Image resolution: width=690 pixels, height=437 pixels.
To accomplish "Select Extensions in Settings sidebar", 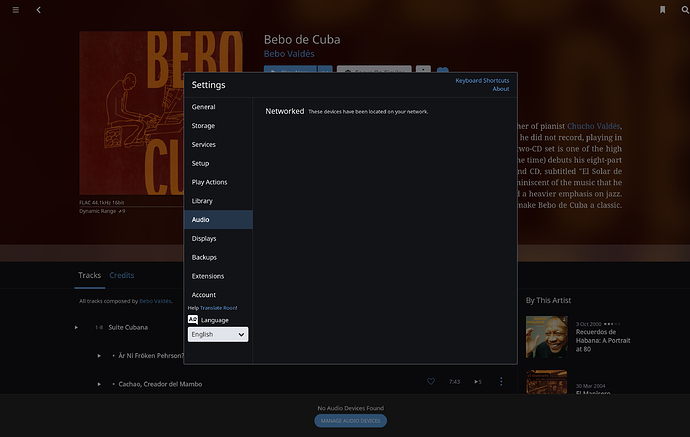I will click(x=218, y=276).
